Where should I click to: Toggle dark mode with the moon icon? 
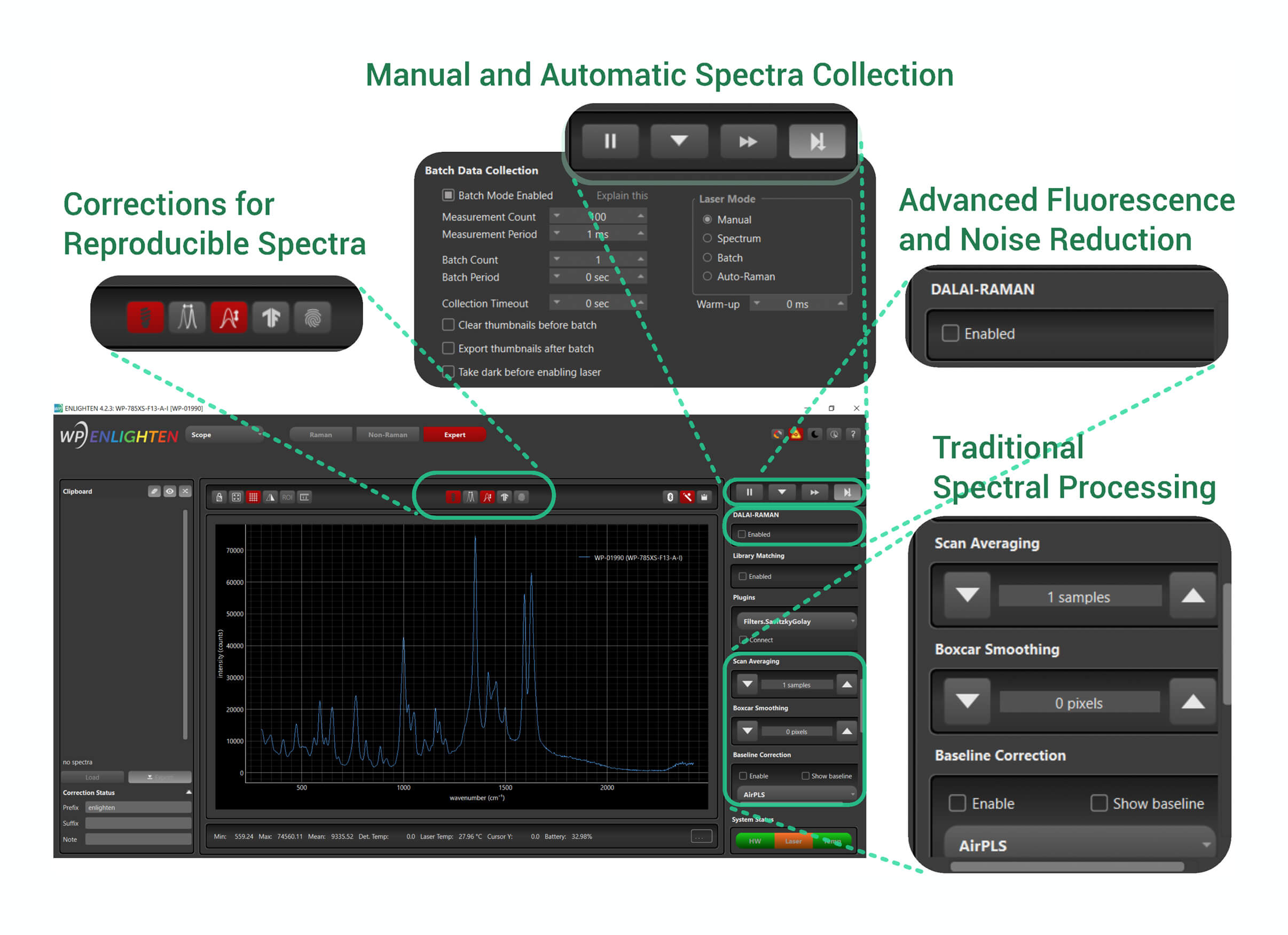[815, 435]
